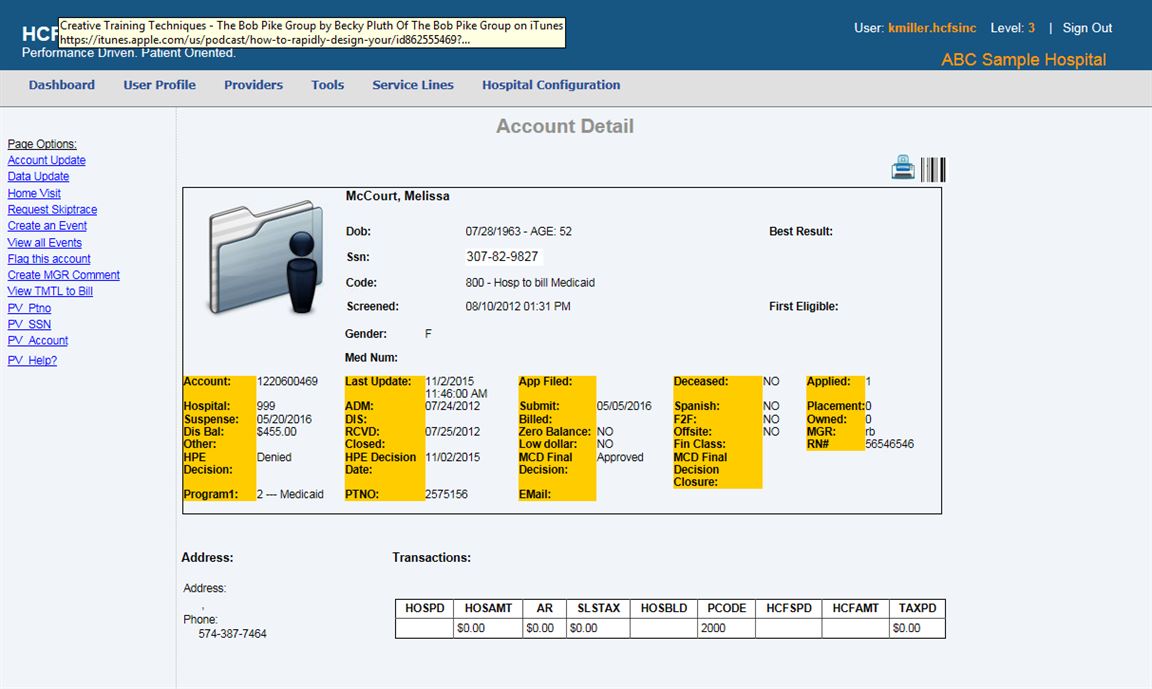Open Create MGR Comment link
1152x689 pixels.
[x=64, y=275]
